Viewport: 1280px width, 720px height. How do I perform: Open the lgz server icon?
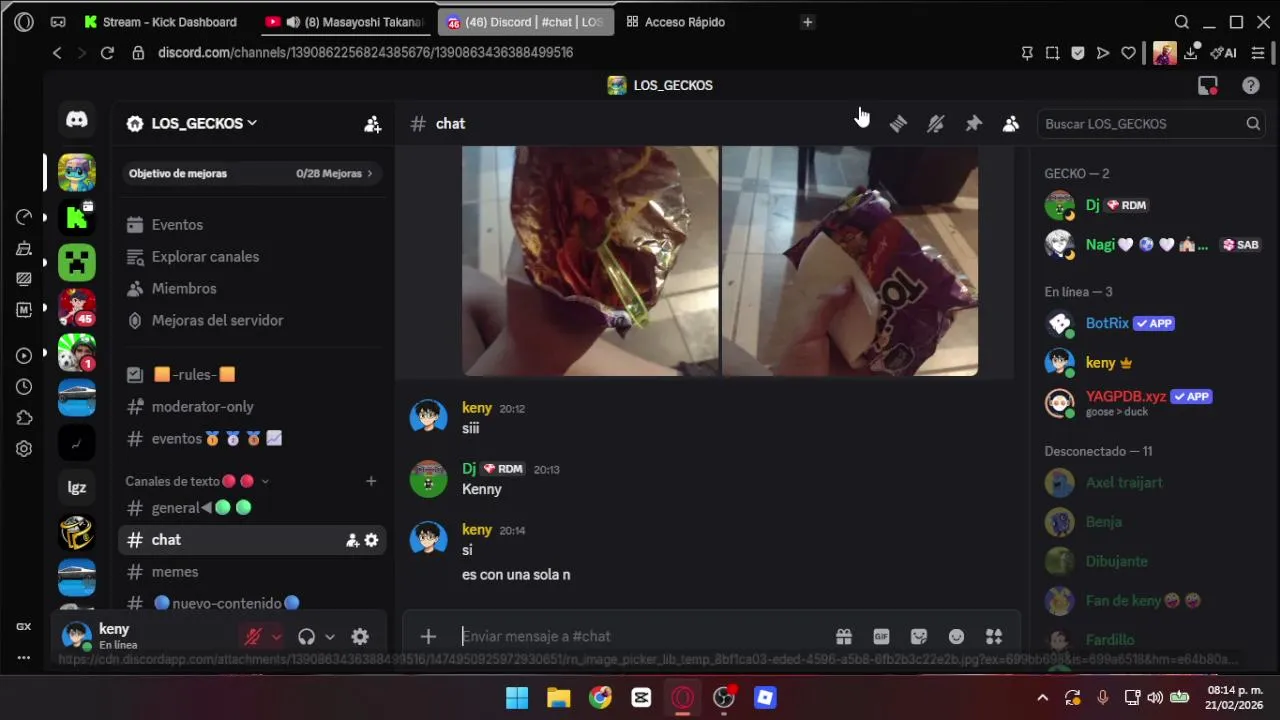pyautogui.click(x=77, y=488)
